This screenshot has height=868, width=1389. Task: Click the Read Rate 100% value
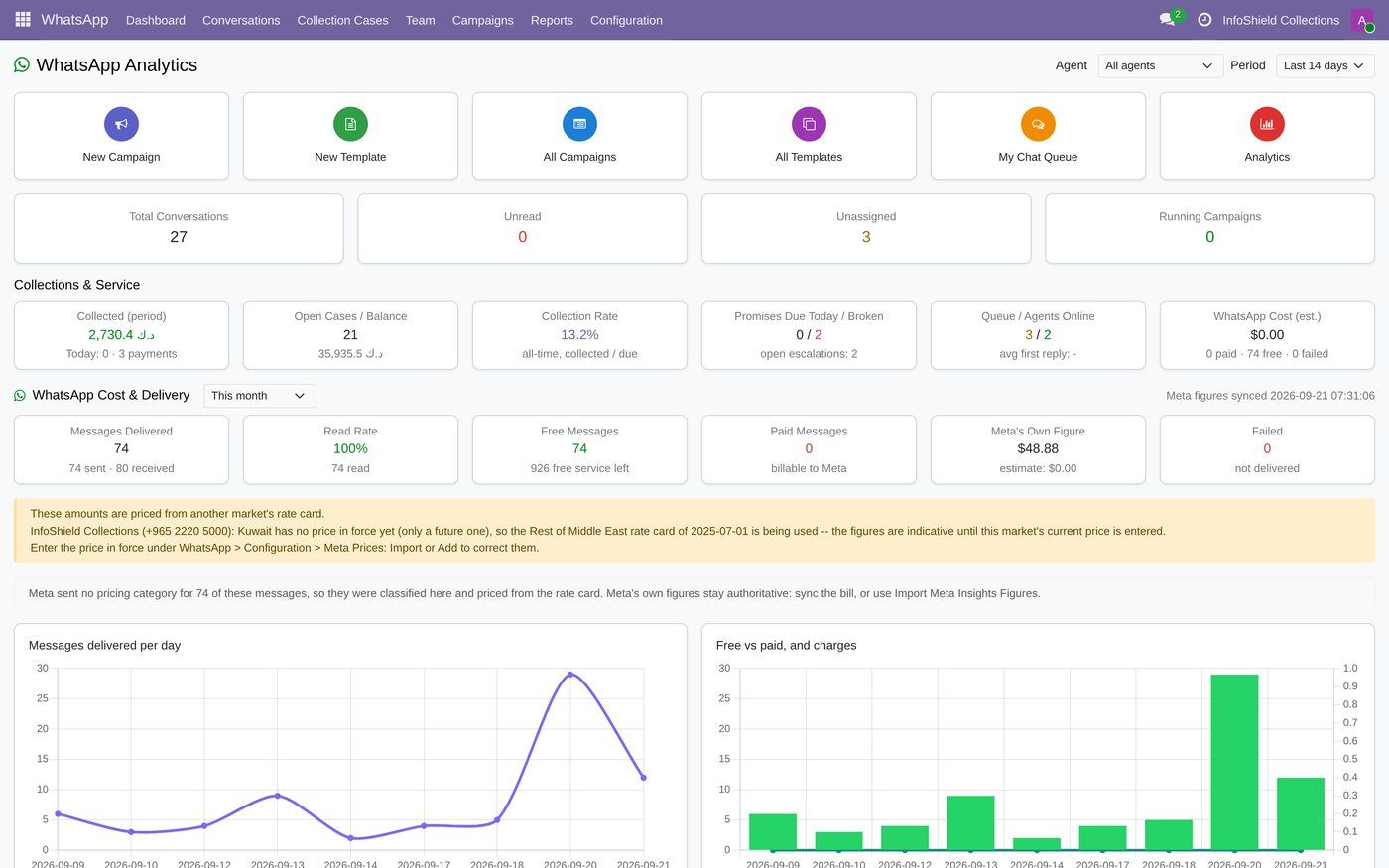pyautogui.click(x=350, y=448)
